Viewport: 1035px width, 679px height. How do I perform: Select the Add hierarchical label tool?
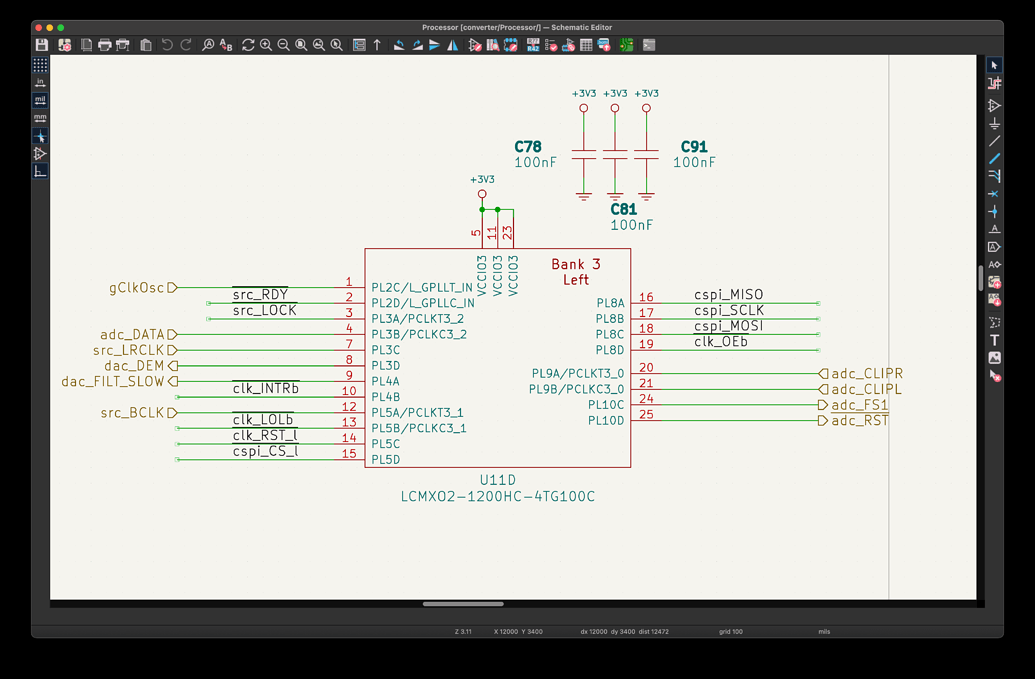[994, 265]
